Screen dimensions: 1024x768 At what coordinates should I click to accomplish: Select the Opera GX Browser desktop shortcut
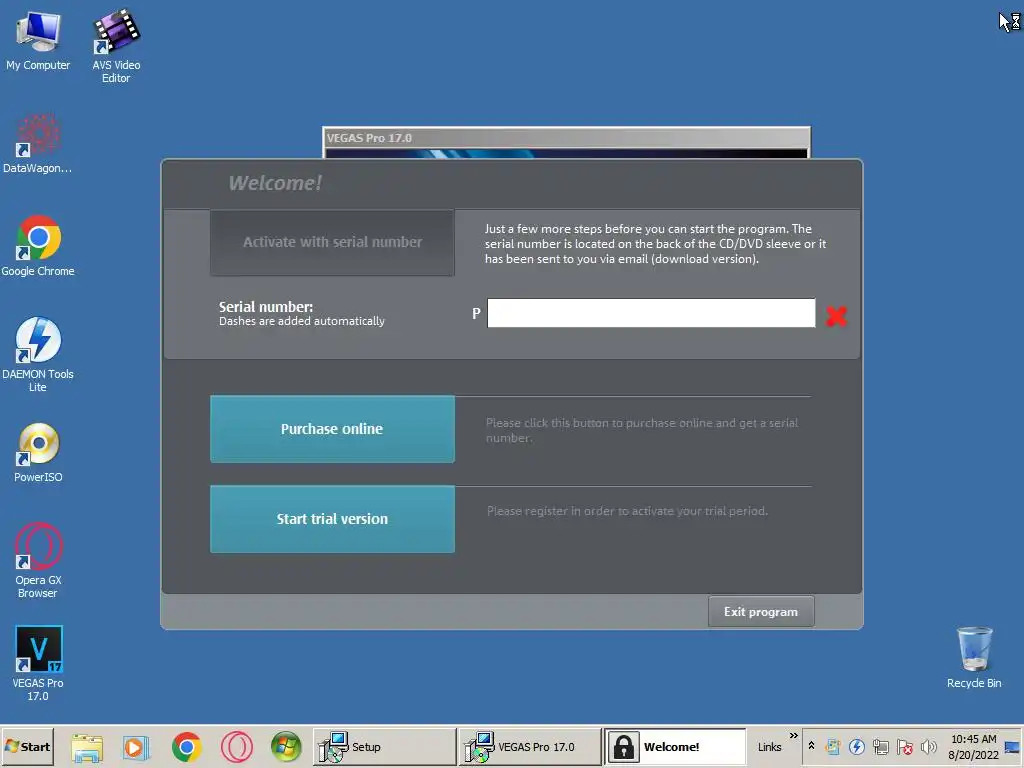coord(38,560)
